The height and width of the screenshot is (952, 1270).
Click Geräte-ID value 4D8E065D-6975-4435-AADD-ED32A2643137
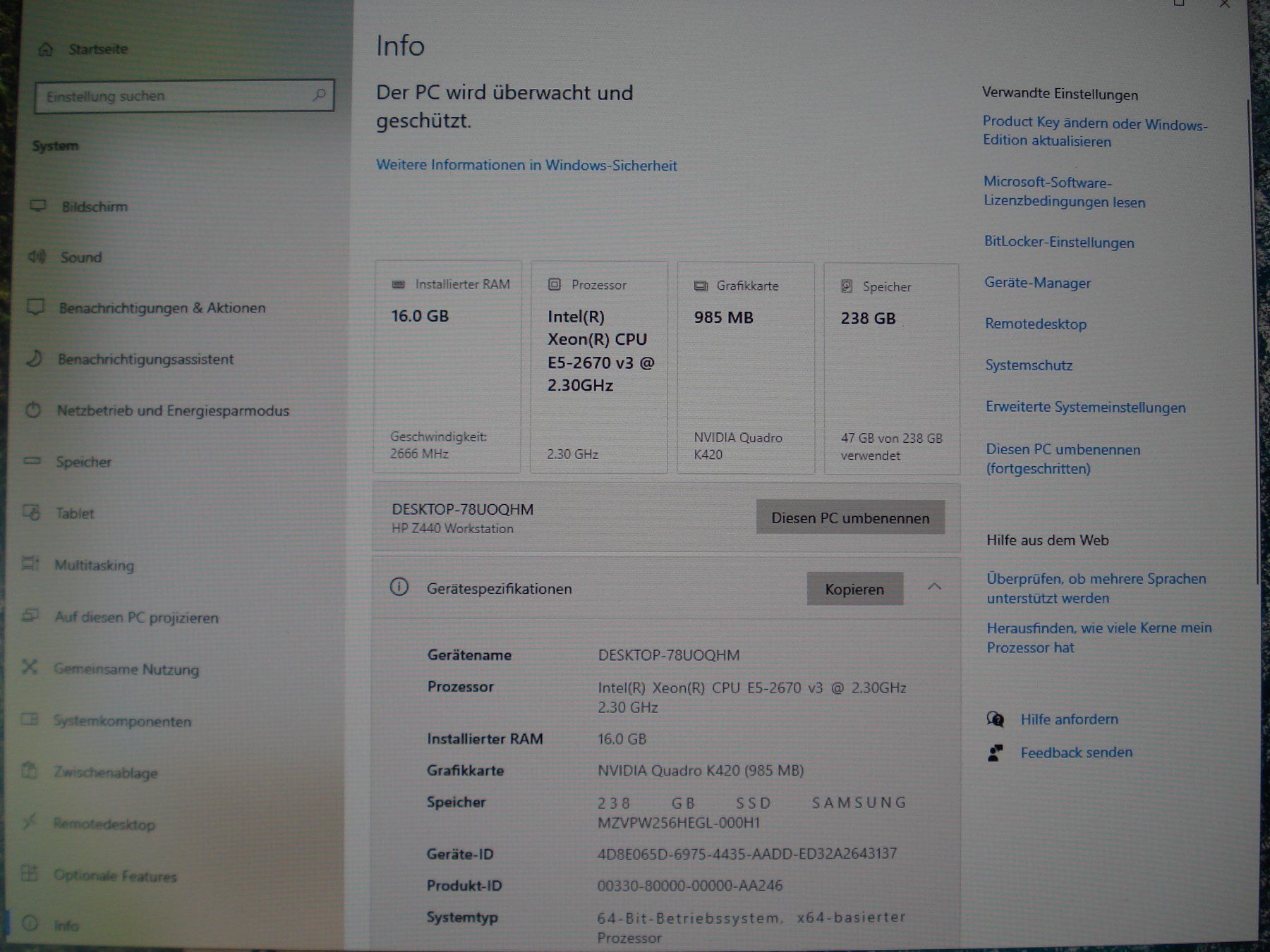coord(747,853)
